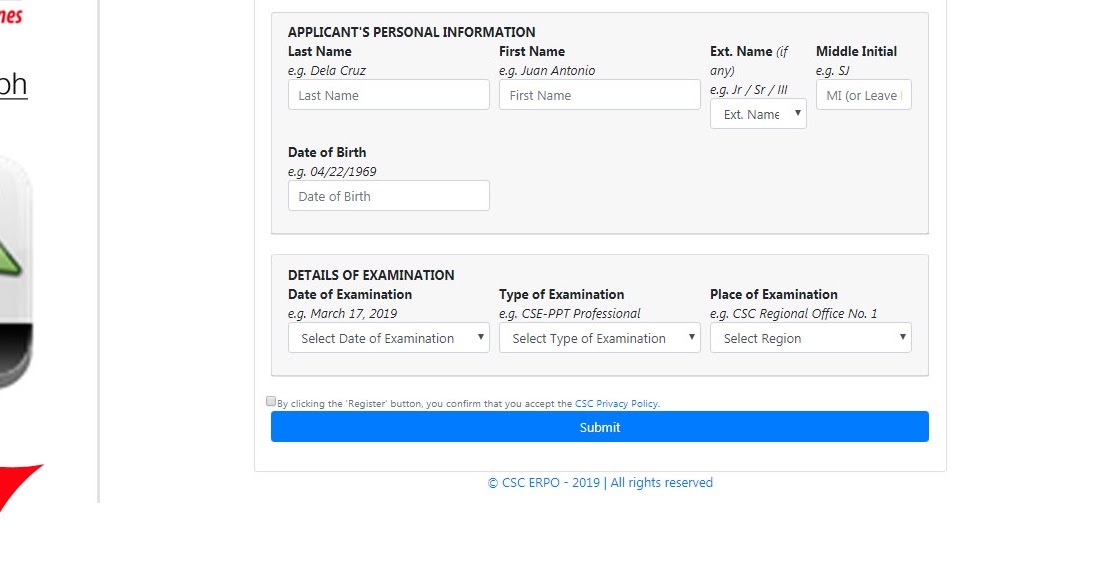The width and height of the screenshot is (1099, 576).
Task: Select the Middle Initial input field
Action: [864, 95]
